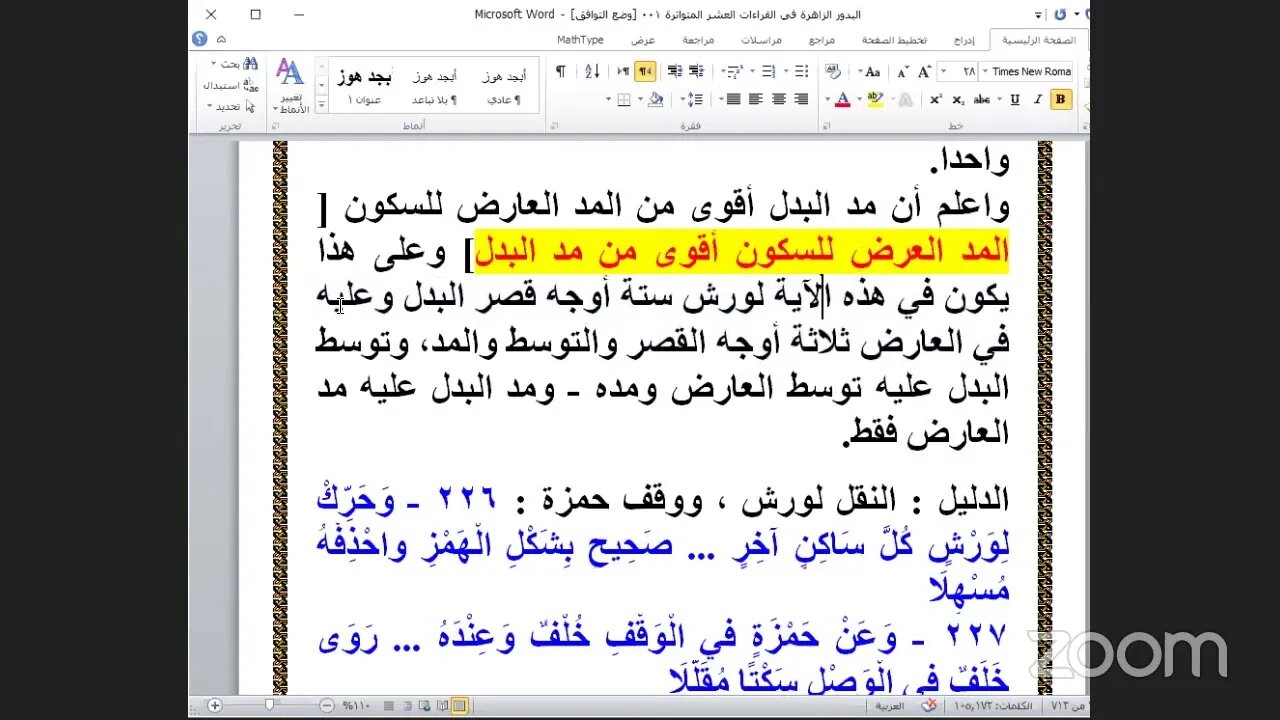Screen dimensions: 1280x720
Task: Apply Normal style (عادي)
Action: 504,85
